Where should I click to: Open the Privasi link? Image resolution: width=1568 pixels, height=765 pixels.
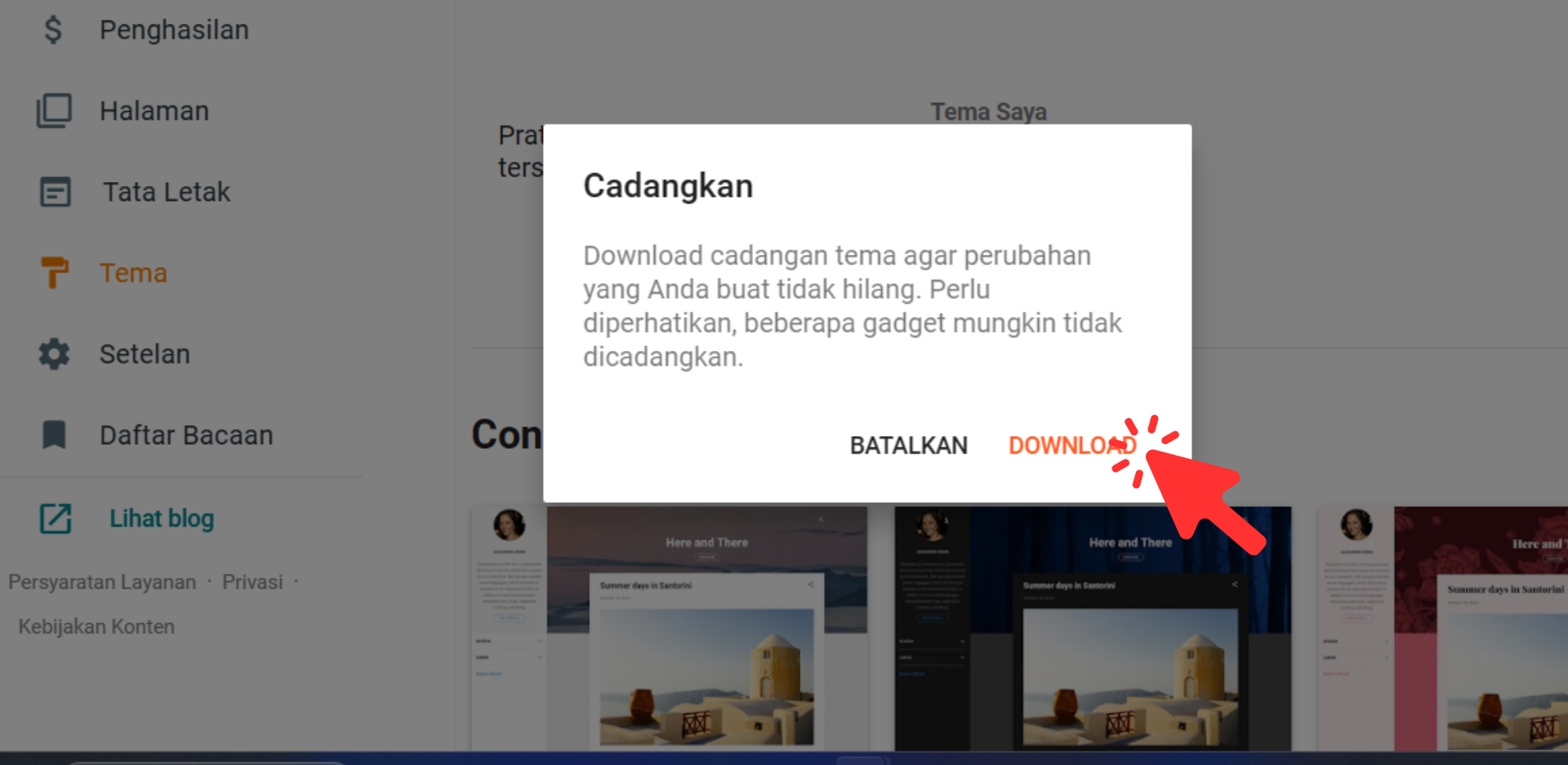pyautogui.click(x=252, y=582)
